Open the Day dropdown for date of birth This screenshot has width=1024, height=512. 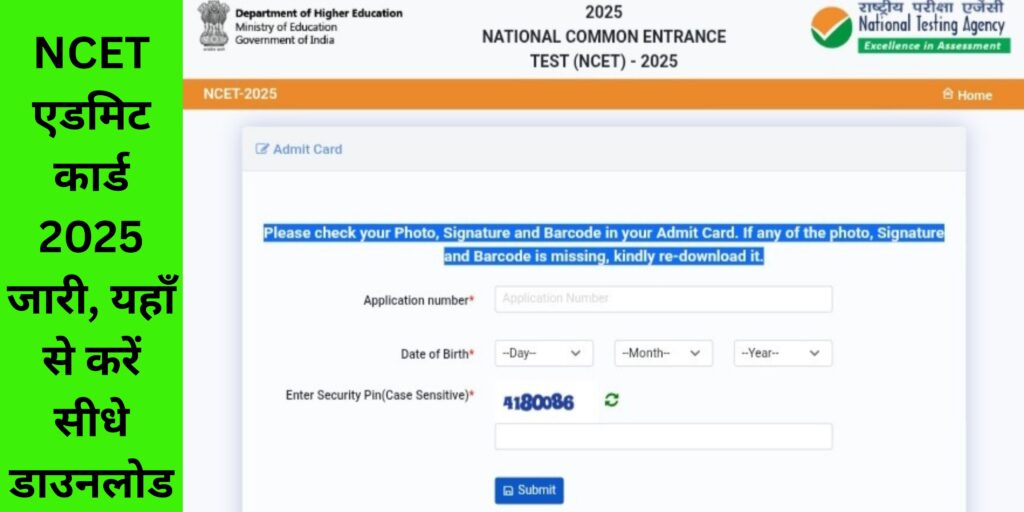click(x=543, y=353)
